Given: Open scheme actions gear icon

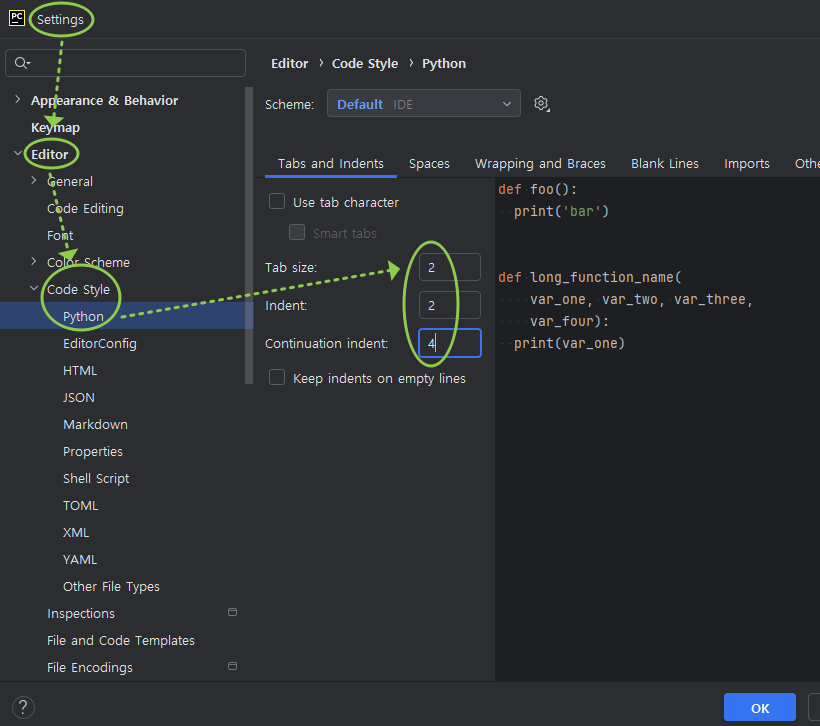Looking at the screenshot, I should 542,104.
